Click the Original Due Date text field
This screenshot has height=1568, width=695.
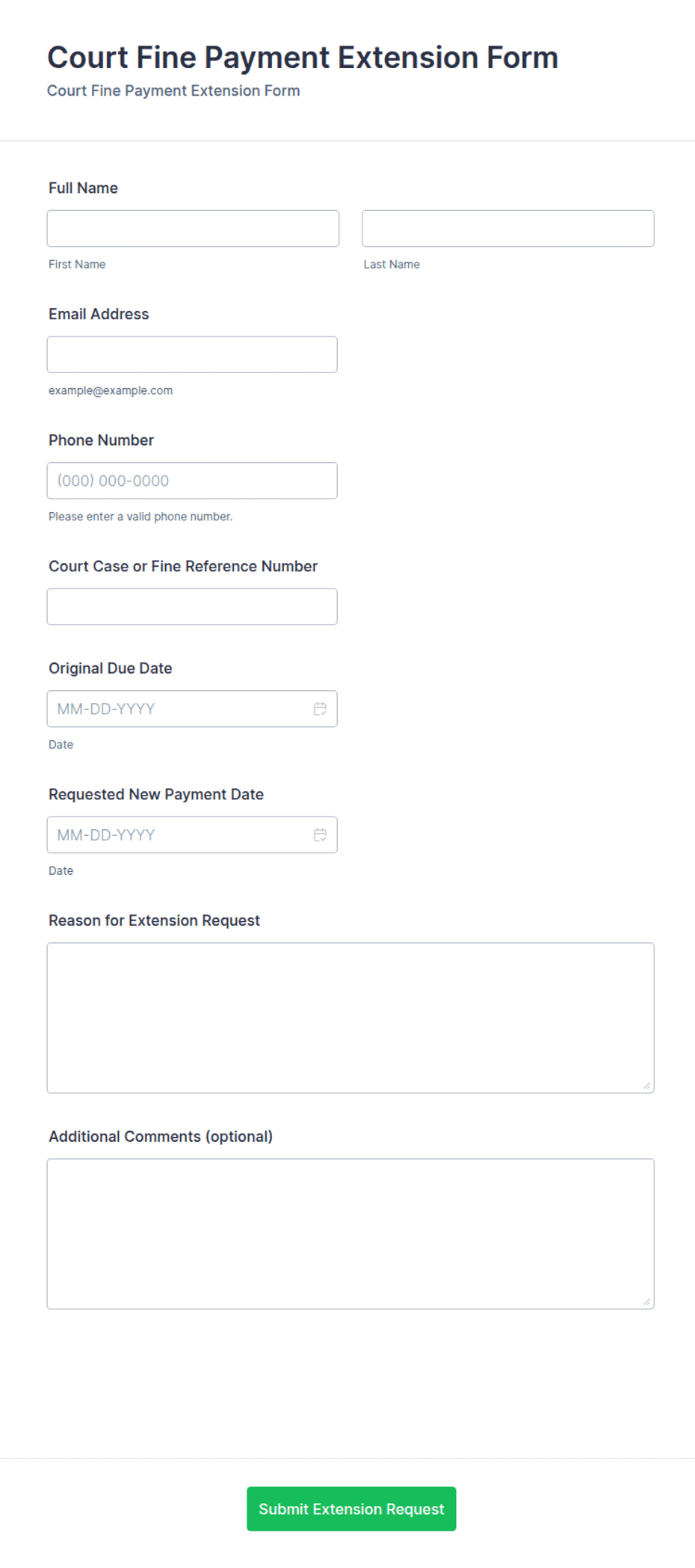point(179,709)
